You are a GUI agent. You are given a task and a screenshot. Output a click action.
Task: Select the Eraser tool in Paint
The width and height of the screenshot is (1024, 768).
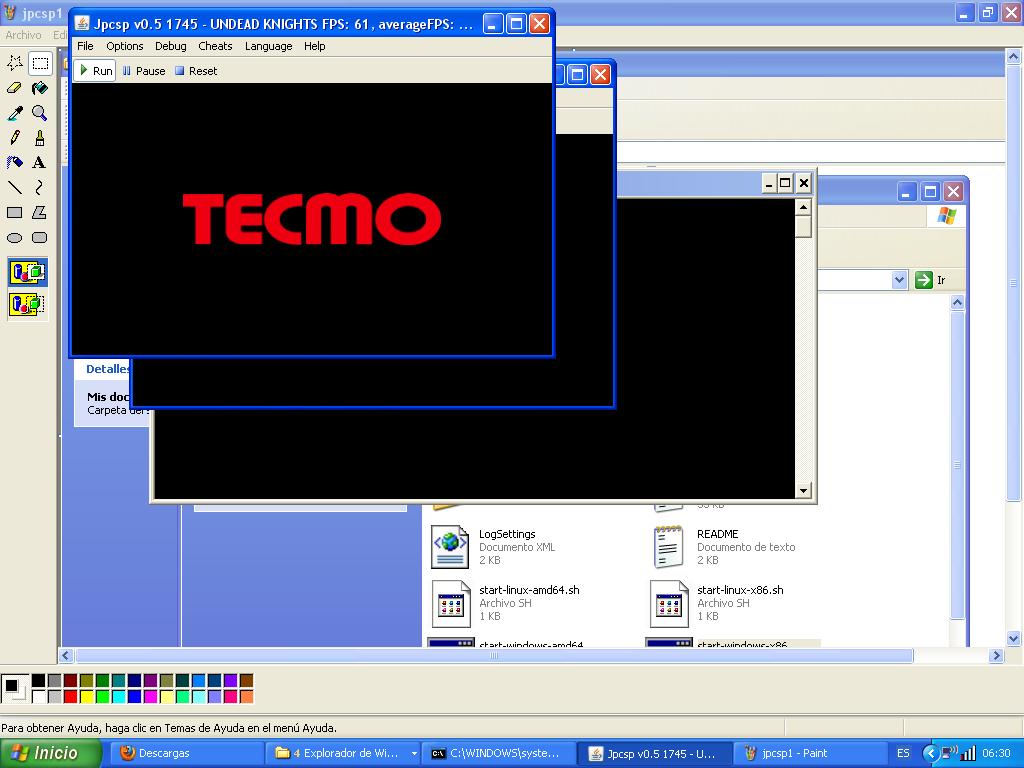pyautogui.click(x=15, y=88)
